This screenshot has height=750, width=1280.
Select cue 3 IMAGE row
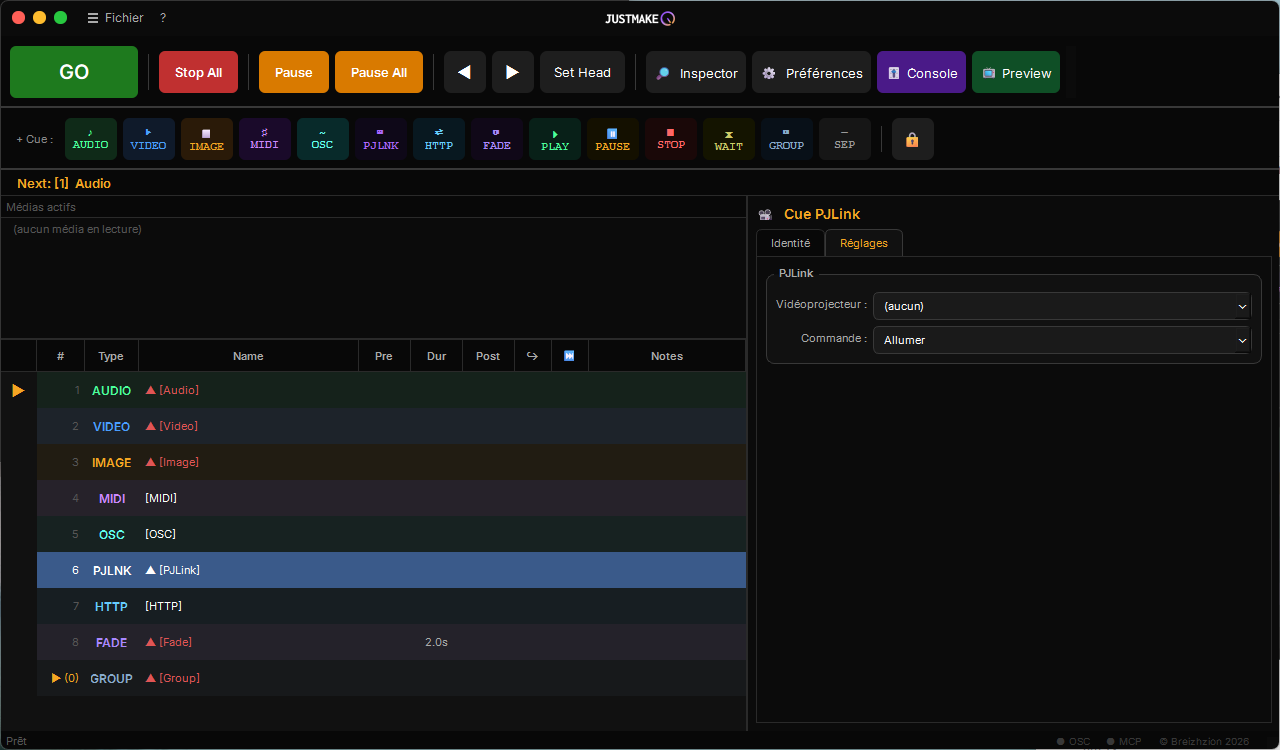(391, 462)
